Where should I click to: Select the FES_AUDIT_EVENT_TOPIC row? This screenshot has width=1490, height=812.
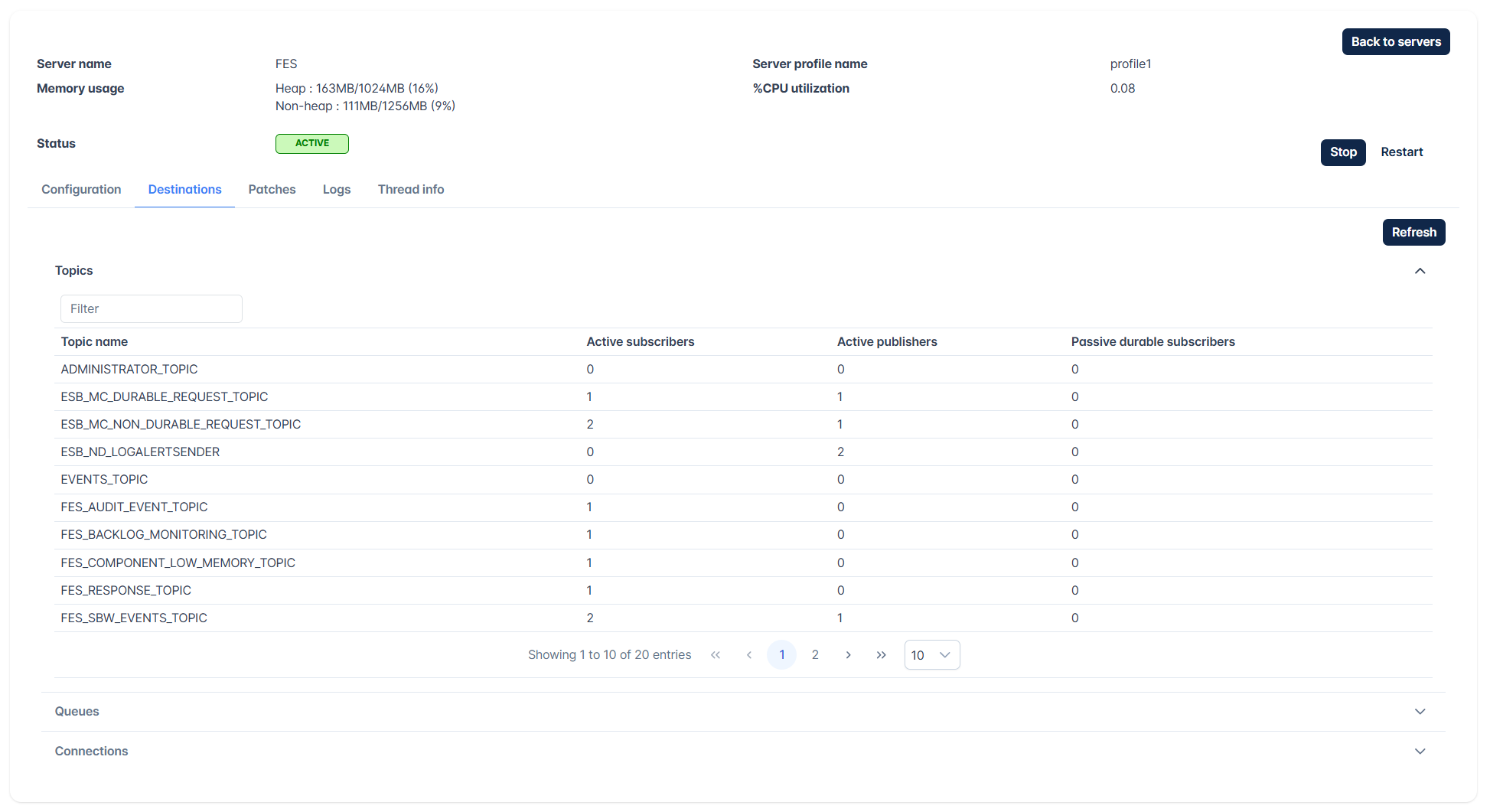pyautogui.click(x=743, y=507)
